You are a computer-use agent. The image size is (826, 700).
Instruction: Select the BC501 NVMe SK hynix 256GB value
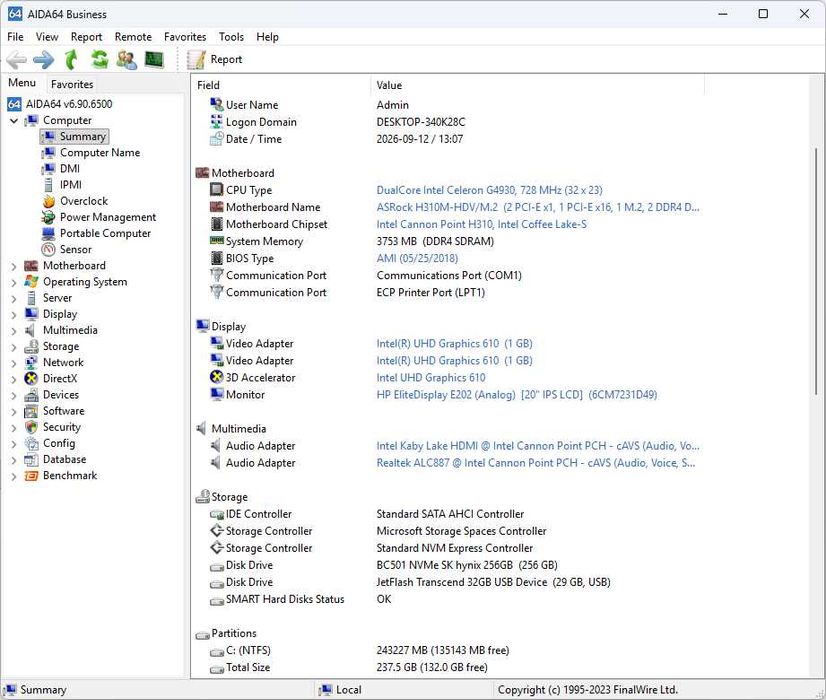pos(467,565)
